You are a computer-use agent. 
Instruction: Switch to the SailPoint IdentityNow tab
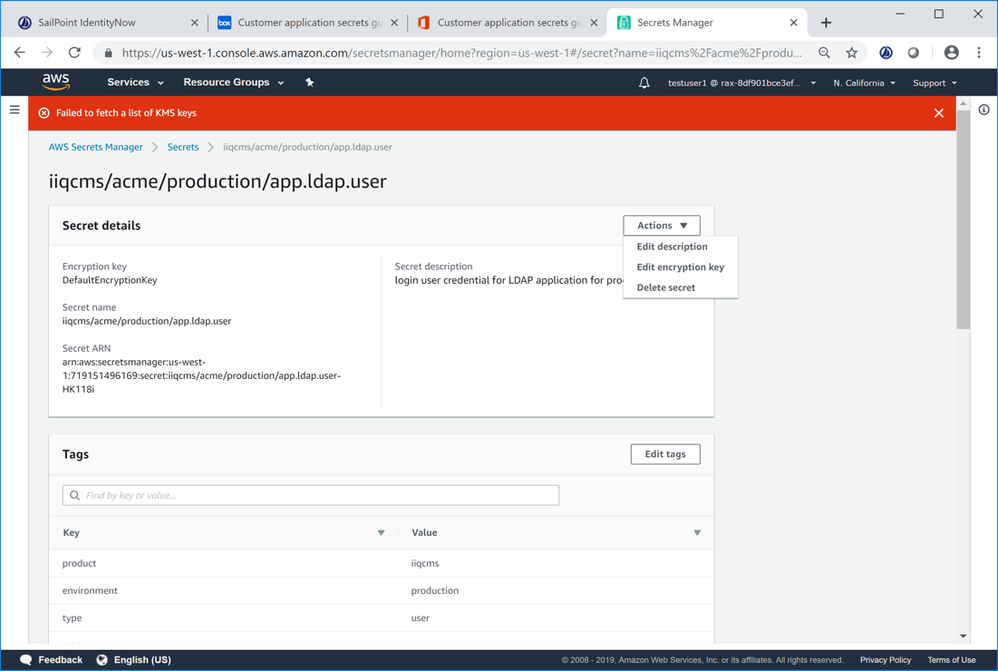(x=100, y=22)
